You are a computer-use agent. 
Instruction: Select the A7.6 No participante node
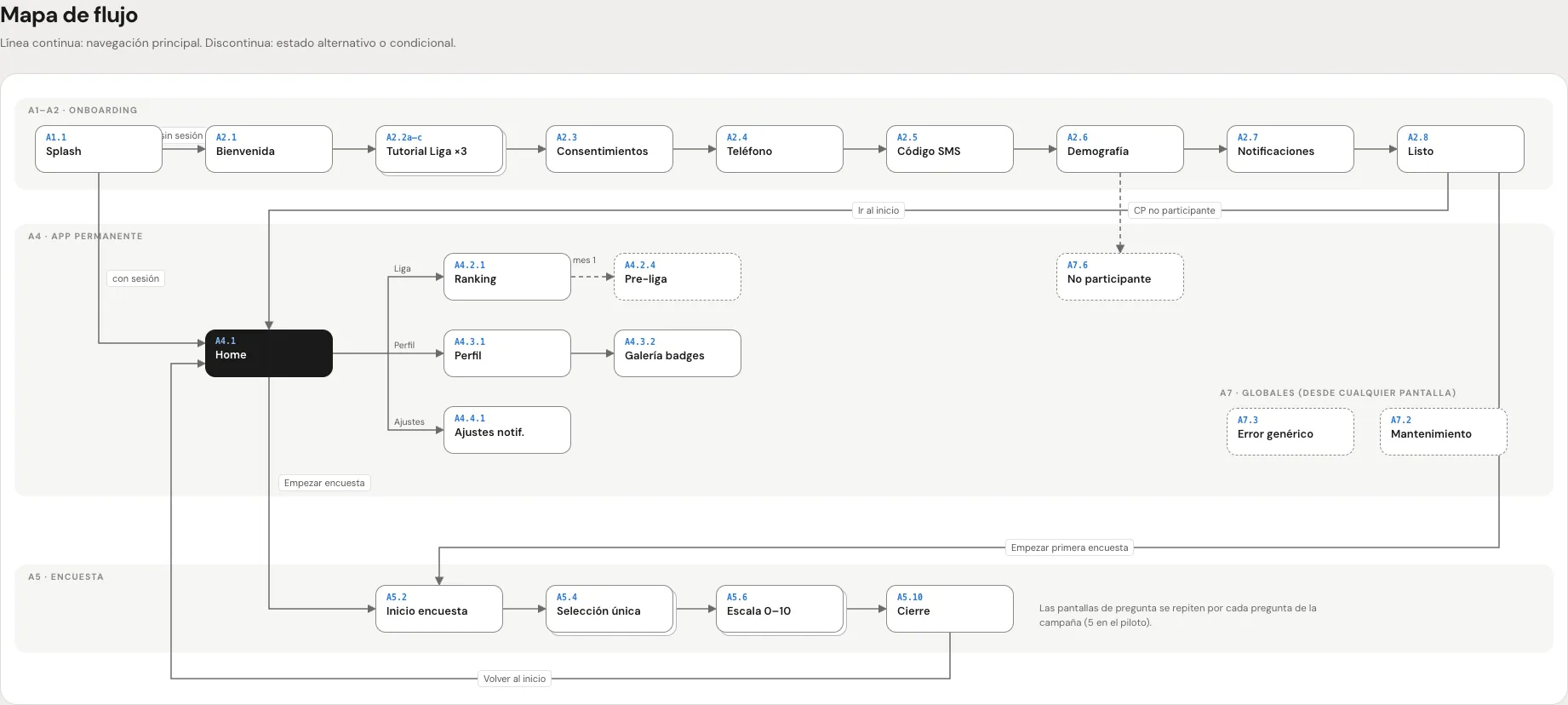pyautogui.click(x=1120, y=277)
